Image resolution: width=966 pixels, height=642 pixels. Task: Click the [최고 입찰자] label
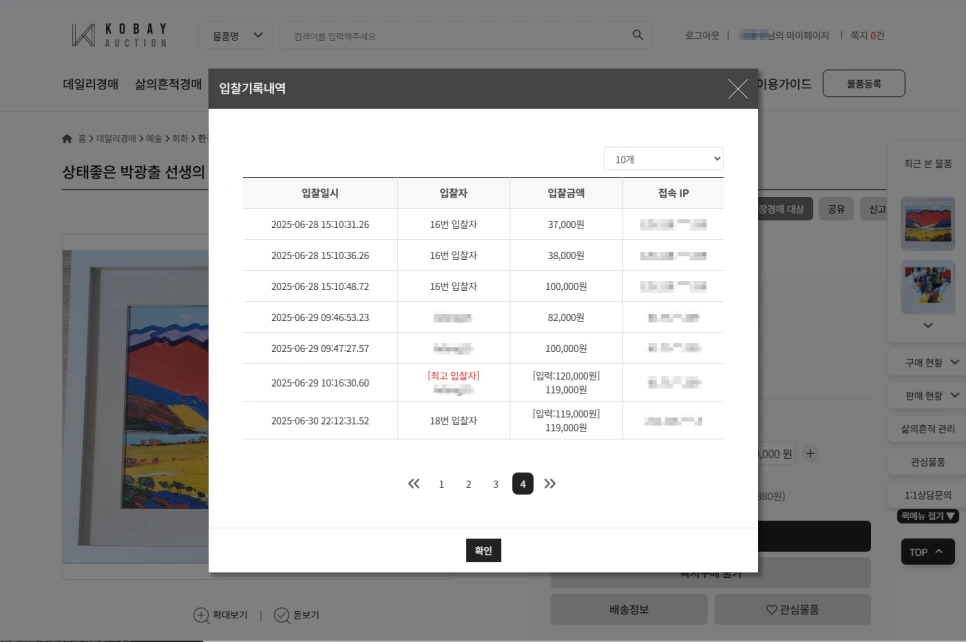[x=453, y=376]
